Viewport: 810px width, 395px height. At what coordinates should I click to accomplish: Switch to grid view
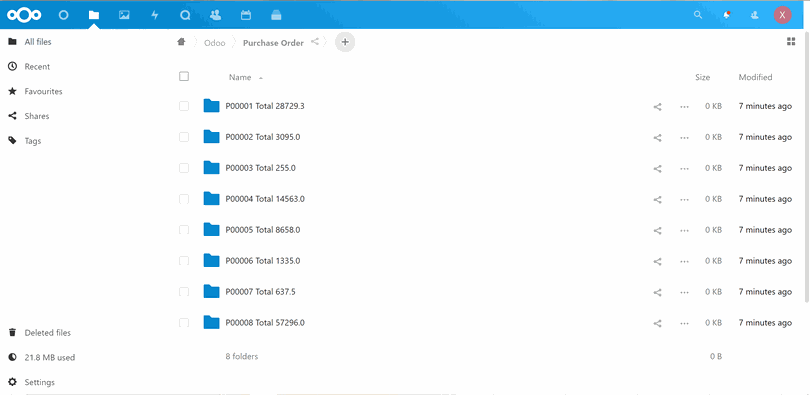(791, 42)
